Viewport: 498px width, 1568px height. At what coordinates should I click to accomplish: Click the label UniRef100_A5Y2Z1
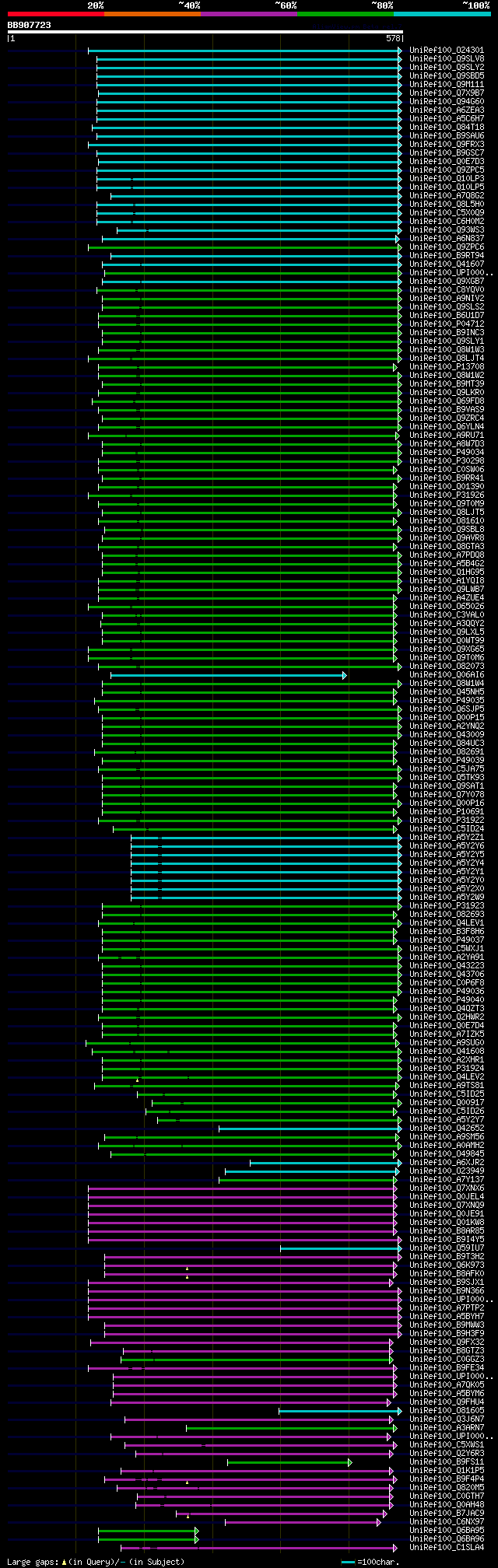(447, 838)
